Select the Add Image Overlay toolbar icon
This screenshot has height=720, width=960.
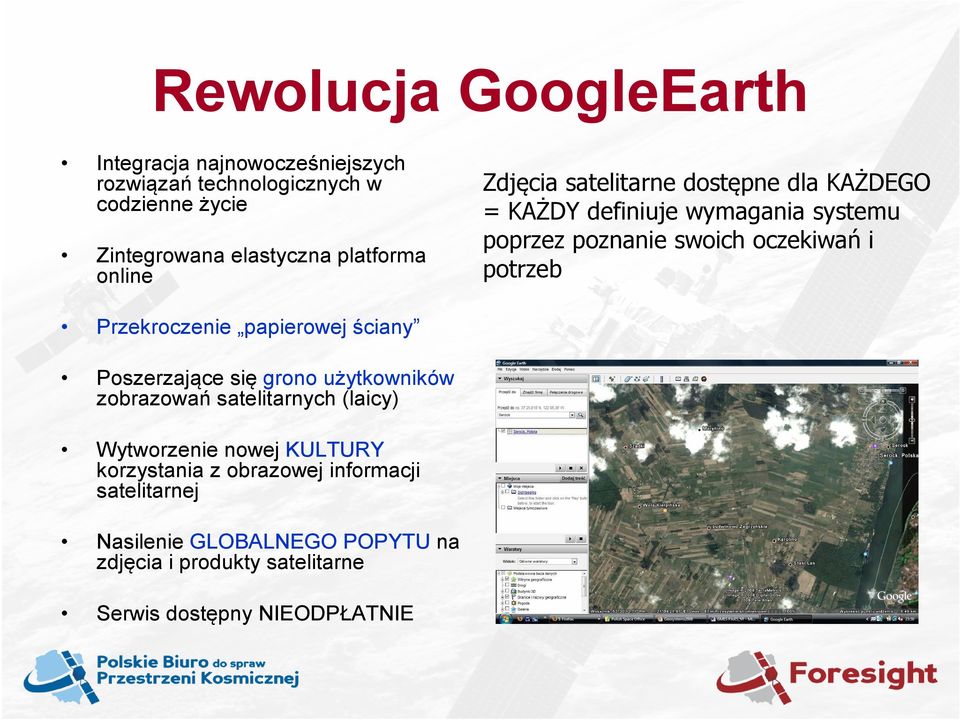(646, 379)
